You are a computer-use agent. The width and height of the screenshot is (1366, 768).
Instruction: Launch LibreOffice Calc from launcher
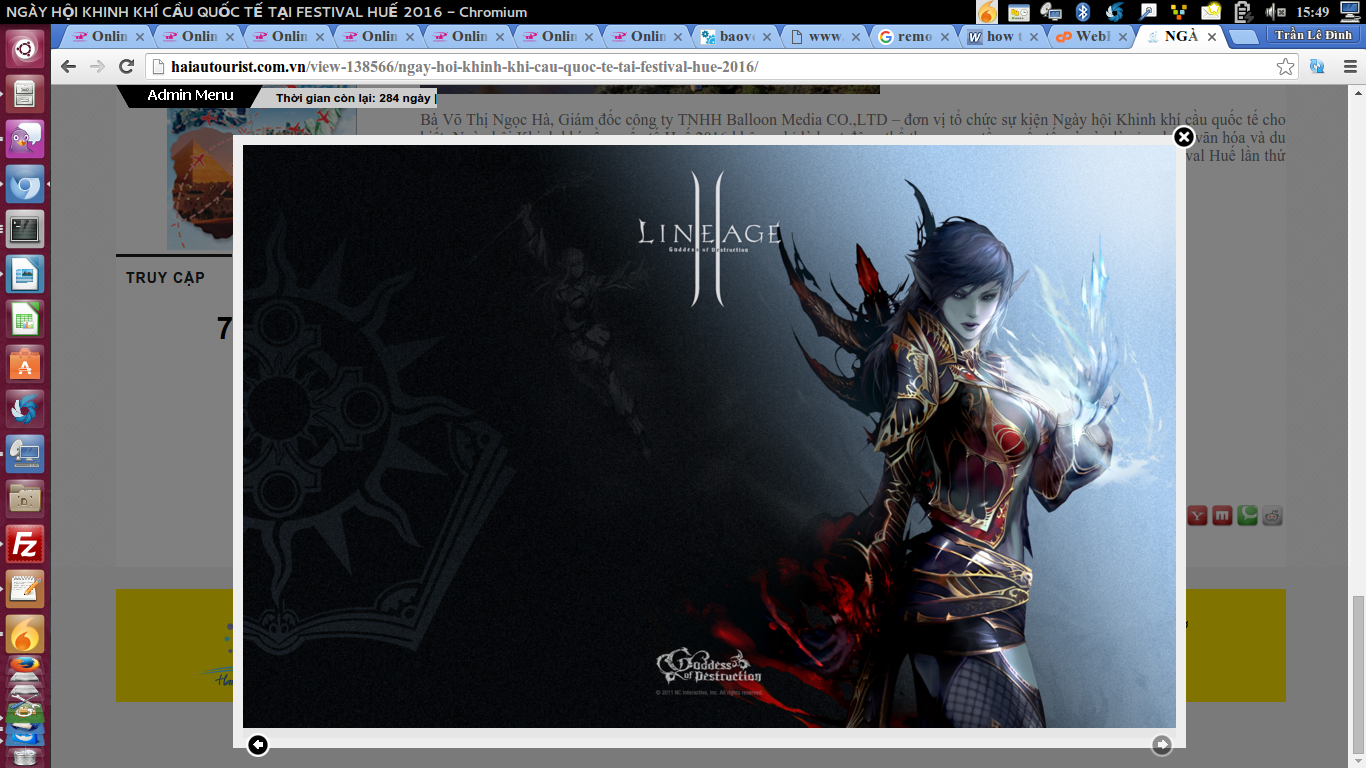pos(25,320)
